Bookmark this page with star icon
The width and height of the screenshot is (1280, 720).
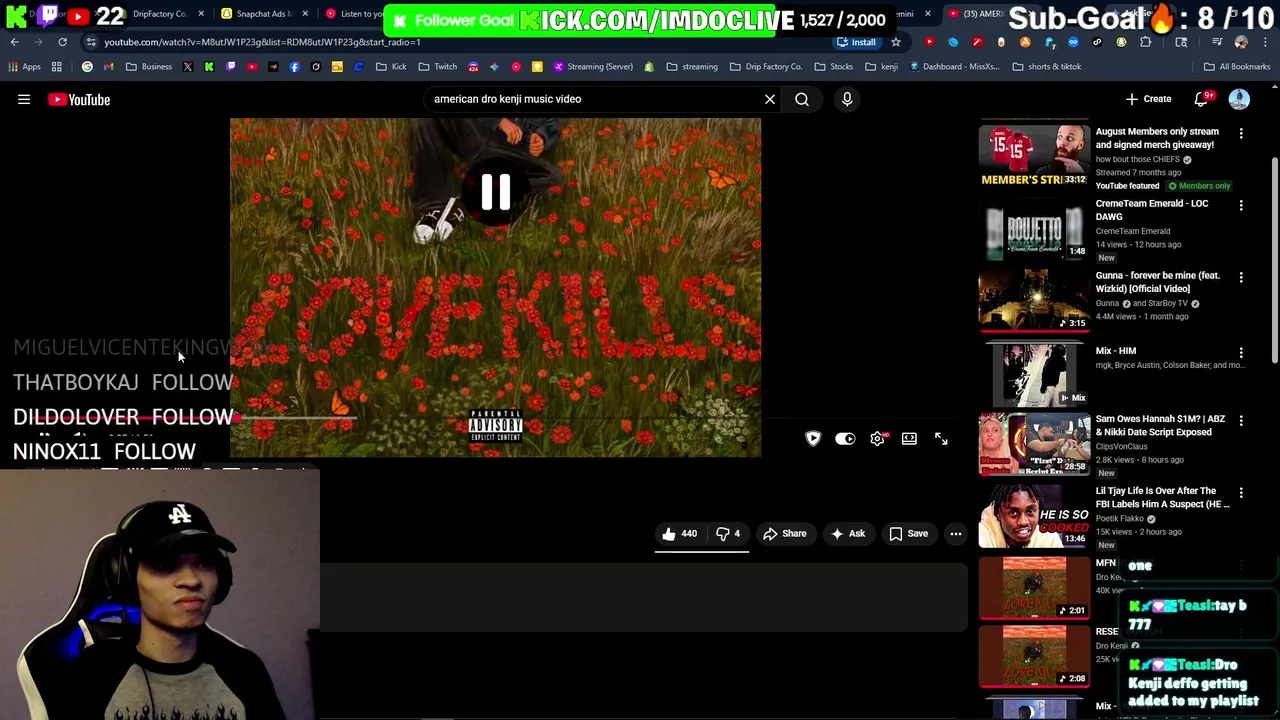(896, 42)
